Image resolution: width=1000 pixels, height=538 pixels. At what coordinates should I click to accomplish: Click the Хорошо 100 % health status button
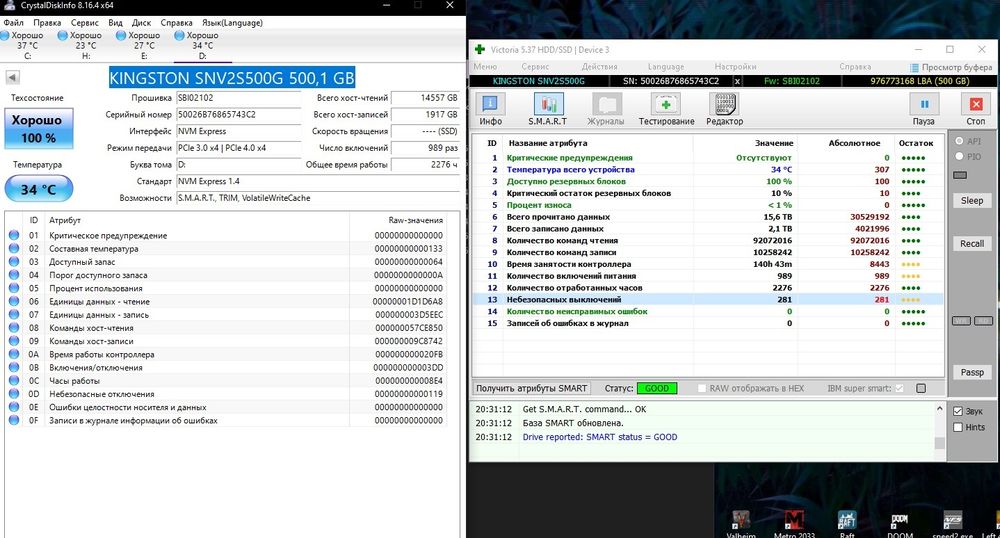[39, 128]
